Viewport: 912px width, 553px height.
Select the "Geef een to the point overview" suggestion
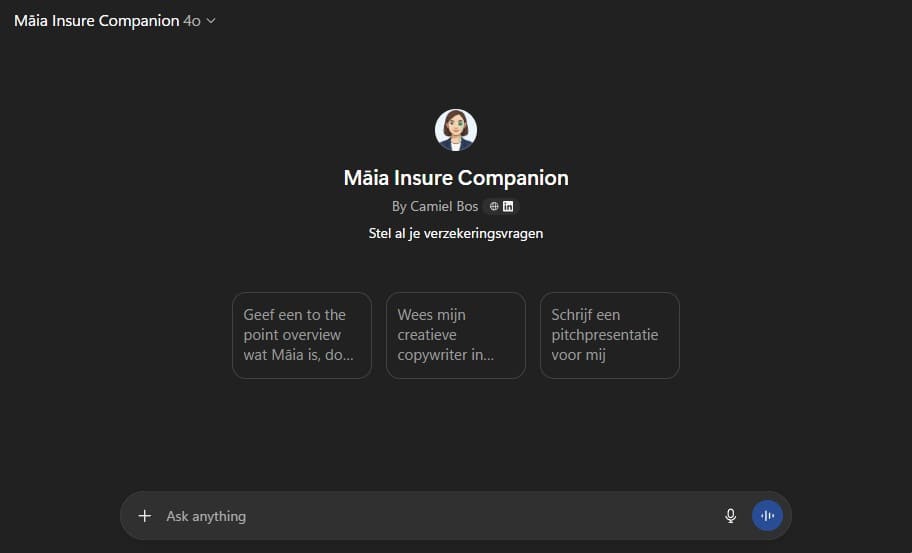[x=301, y=335]
